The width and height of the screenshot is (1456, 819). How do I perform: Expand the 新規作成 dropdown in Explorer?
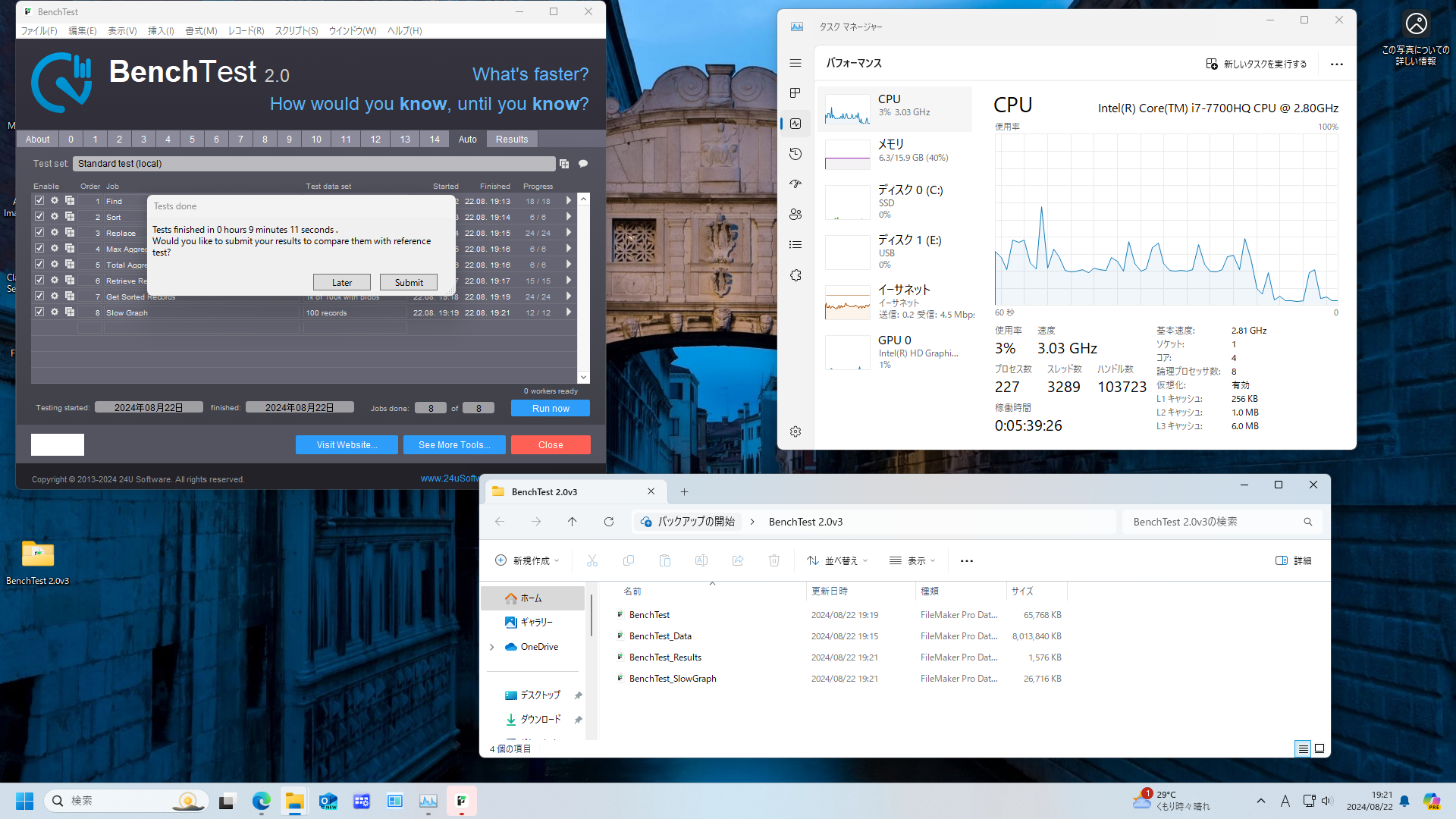tap(527, 560)
